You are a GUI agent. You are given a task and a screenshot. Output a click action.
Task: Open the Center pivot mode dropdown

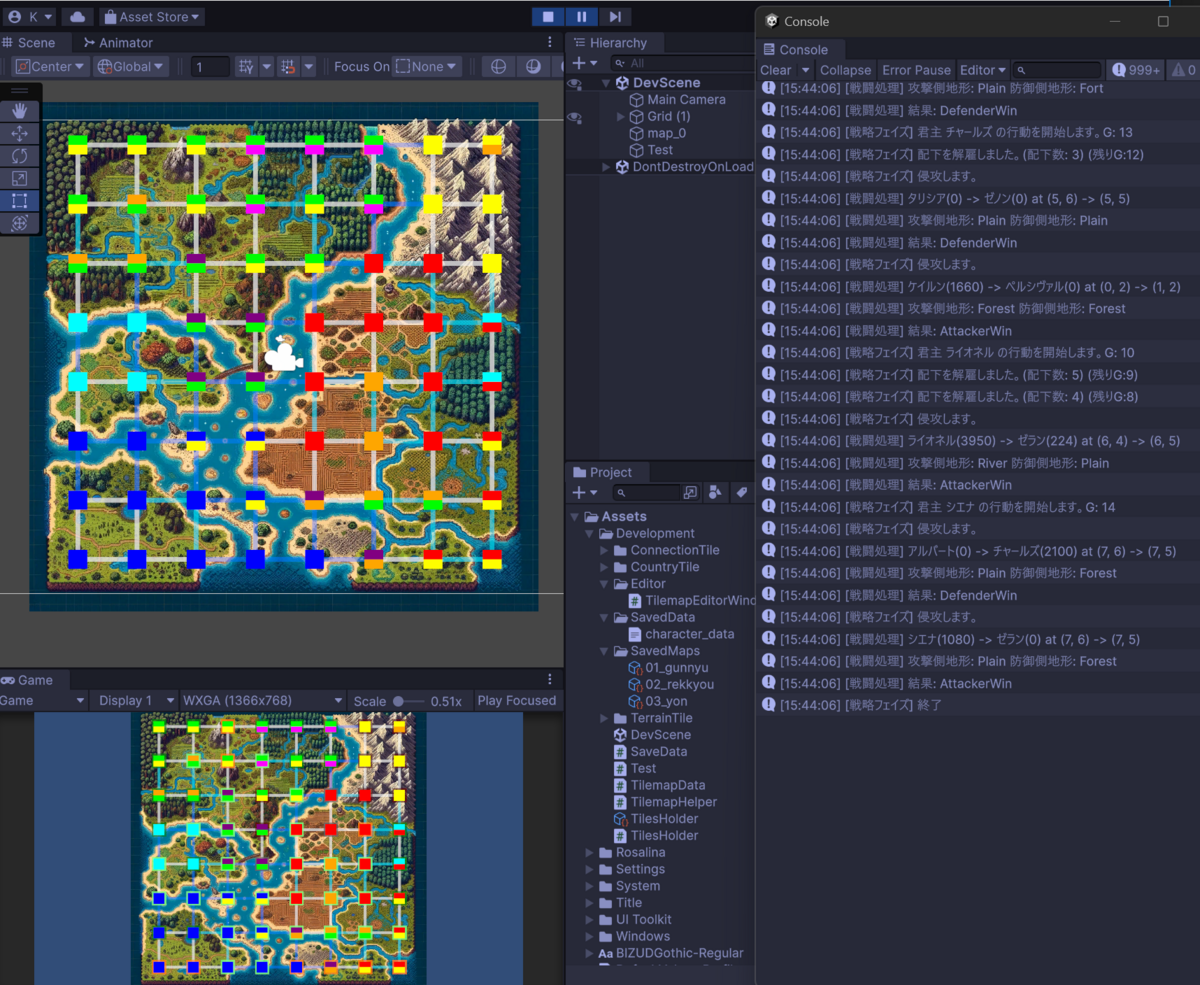point(50,66)
